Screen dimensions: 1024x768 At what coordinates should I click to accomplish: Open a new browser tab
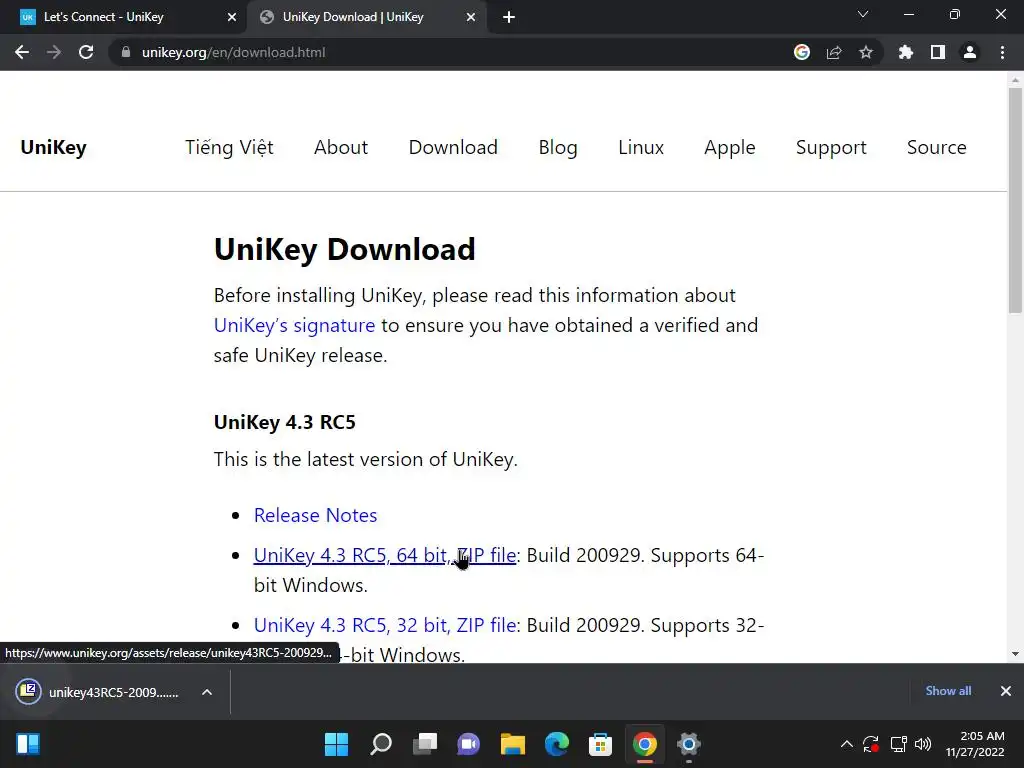coord(509,17)
